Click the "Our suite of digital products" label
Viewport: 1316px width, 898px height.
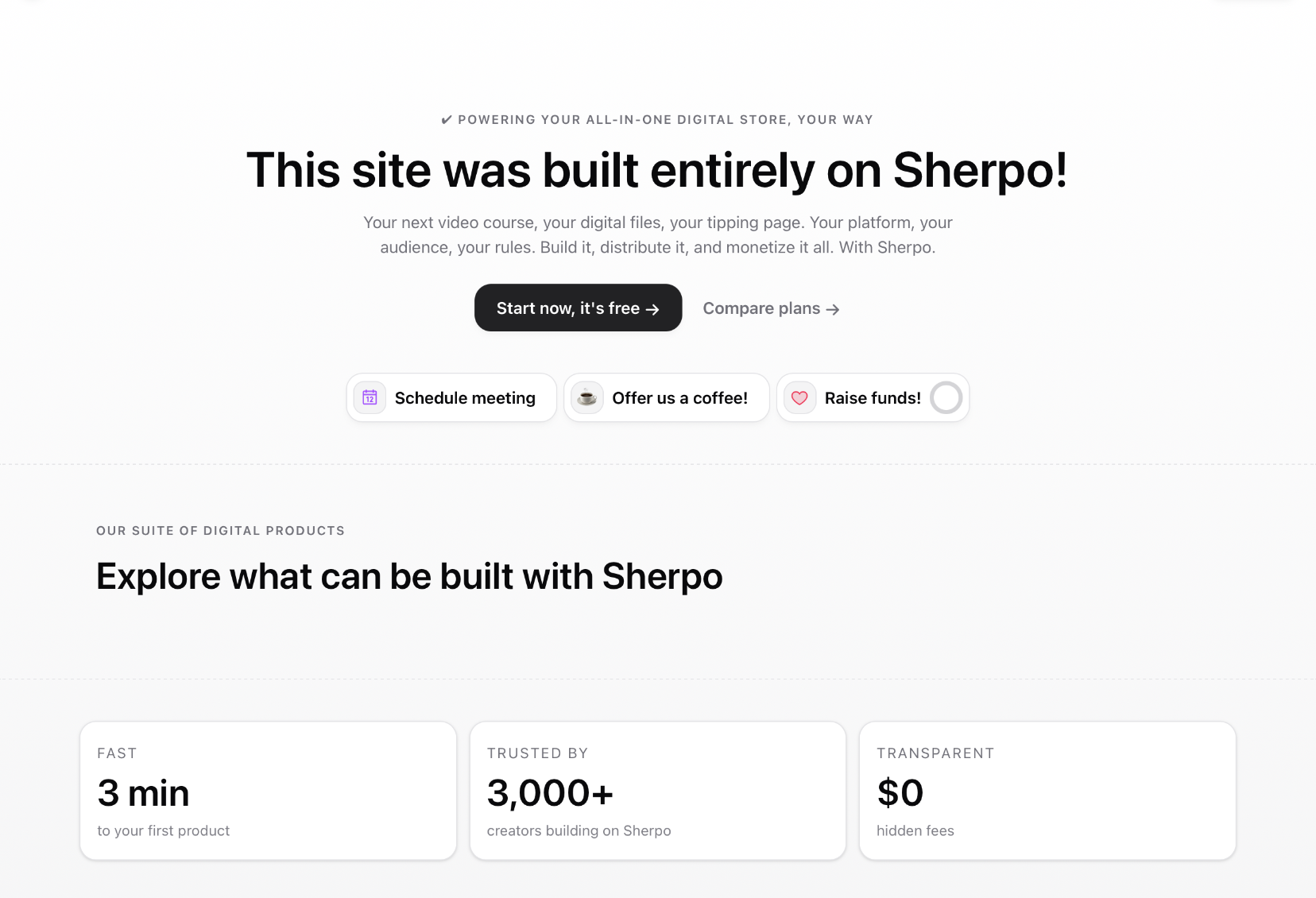pos(220,531)
